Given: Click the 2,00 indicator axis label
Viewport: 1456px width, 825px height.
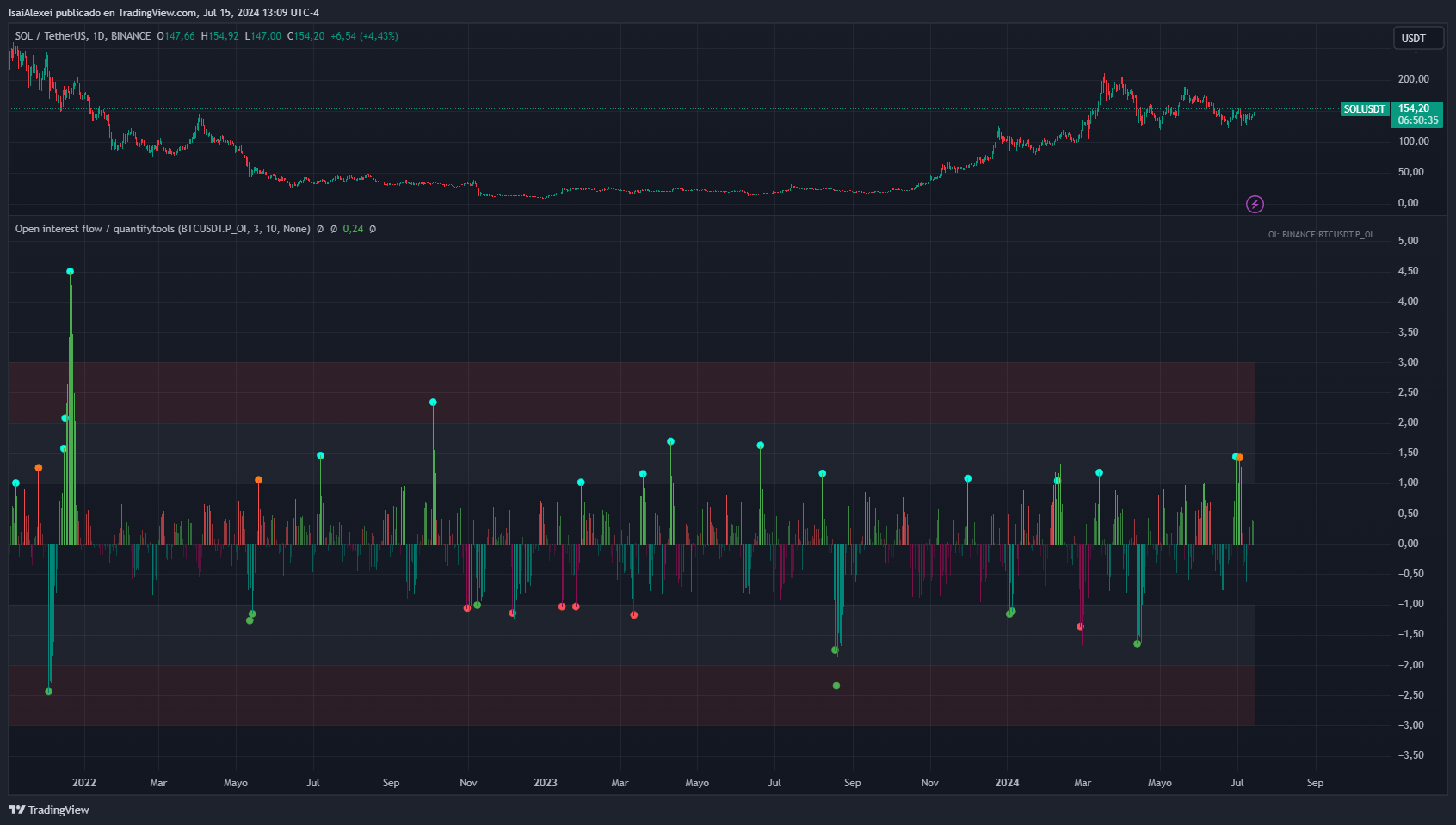Looking at the screenshot, I should tap(1408, 422).
